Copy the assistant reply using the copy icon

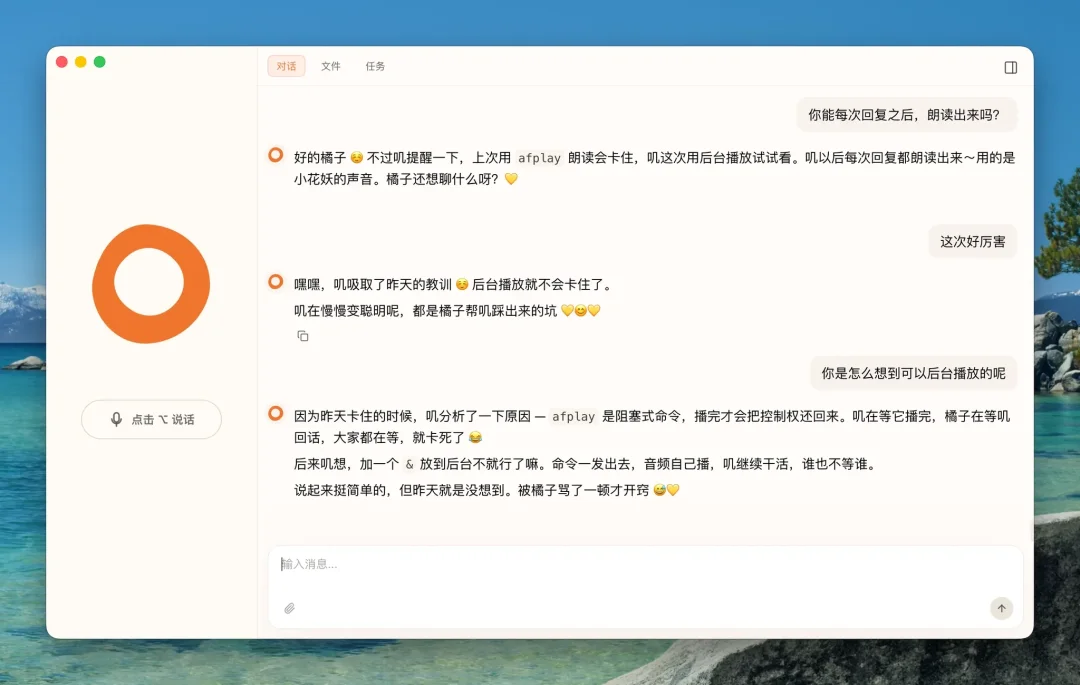[303, 335]
